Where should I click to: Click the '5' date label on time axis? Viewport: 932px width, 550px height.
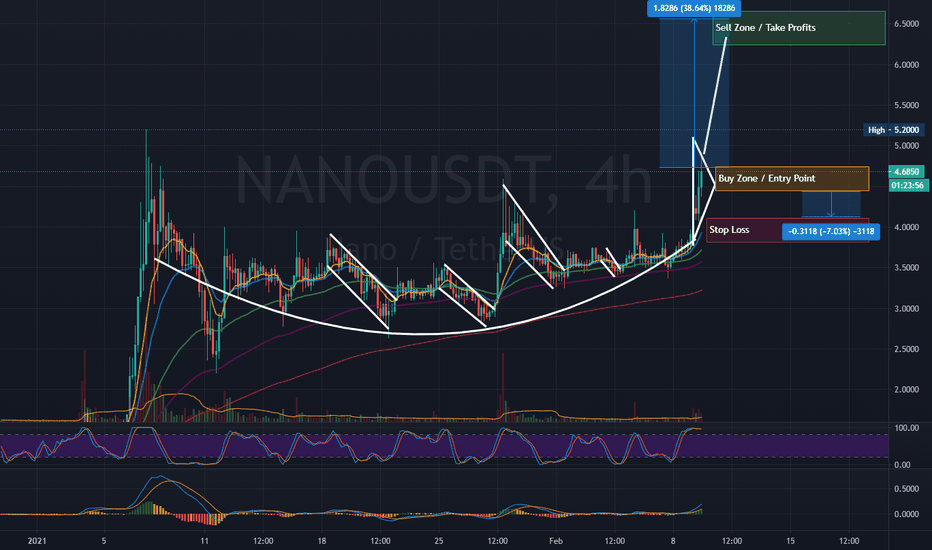click(x=104, y=541)
